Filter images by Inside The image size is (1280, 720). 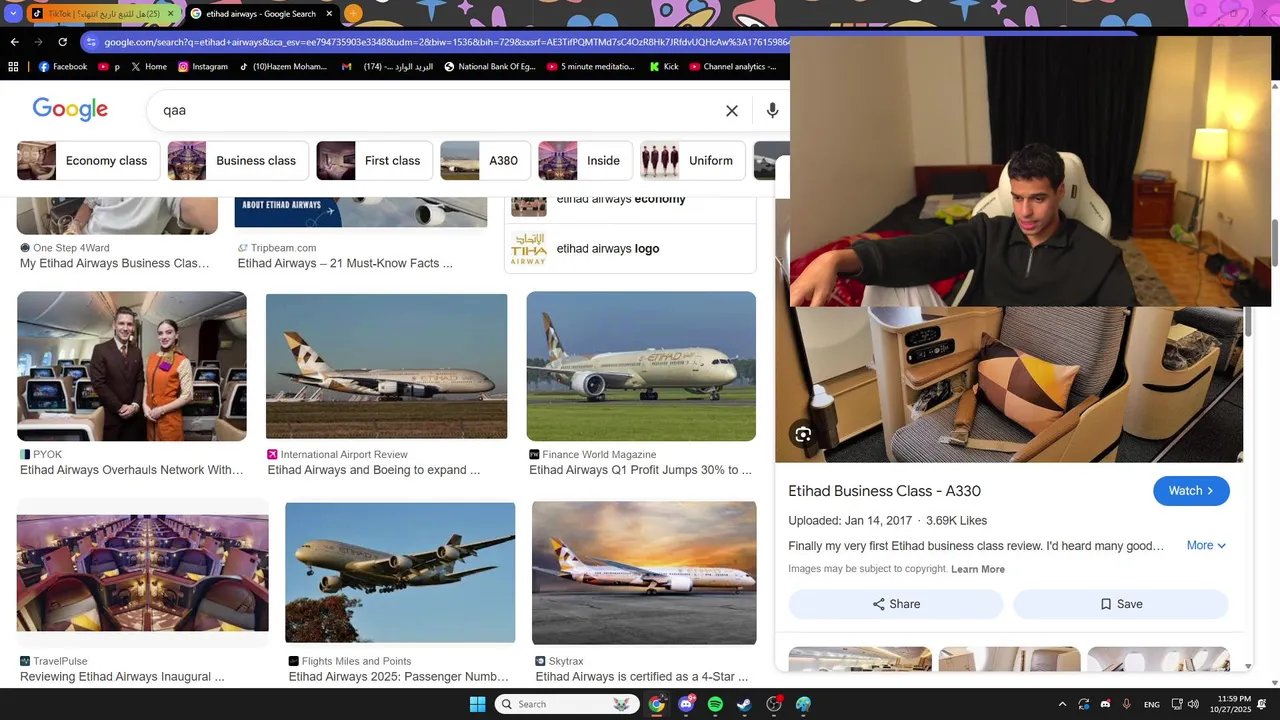coord(585,161)
